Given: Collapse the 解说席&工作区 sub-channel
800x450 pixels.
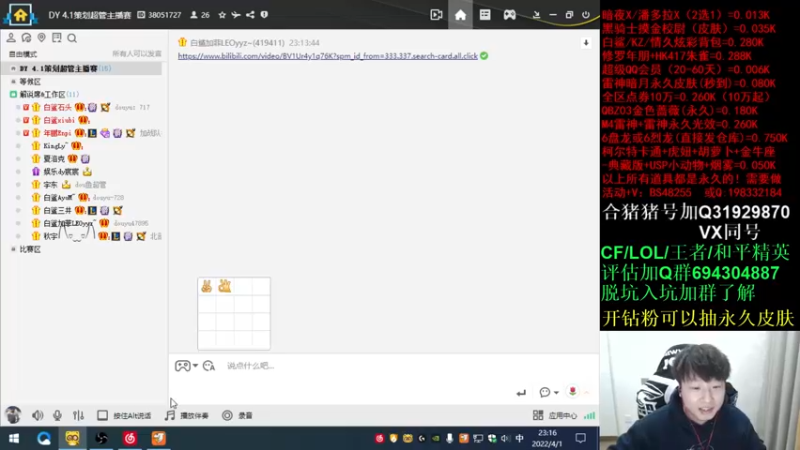Looking at the screenshot, I should [13, 94].
